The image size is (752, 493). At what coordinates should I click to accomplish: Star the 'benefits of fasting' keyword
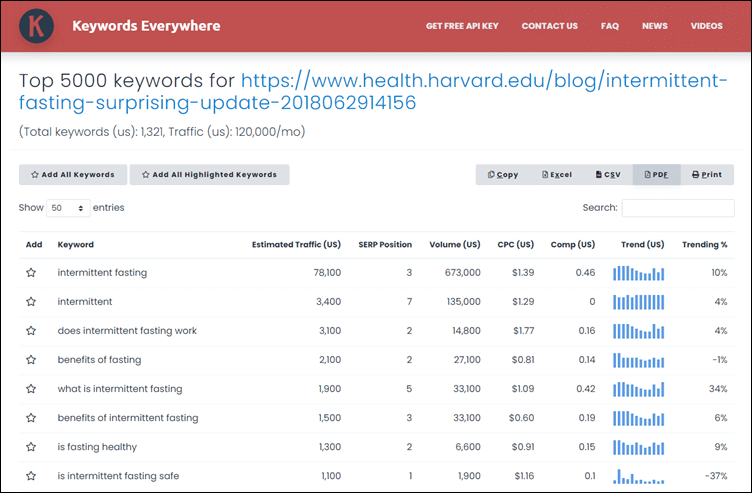click(31, 360)
